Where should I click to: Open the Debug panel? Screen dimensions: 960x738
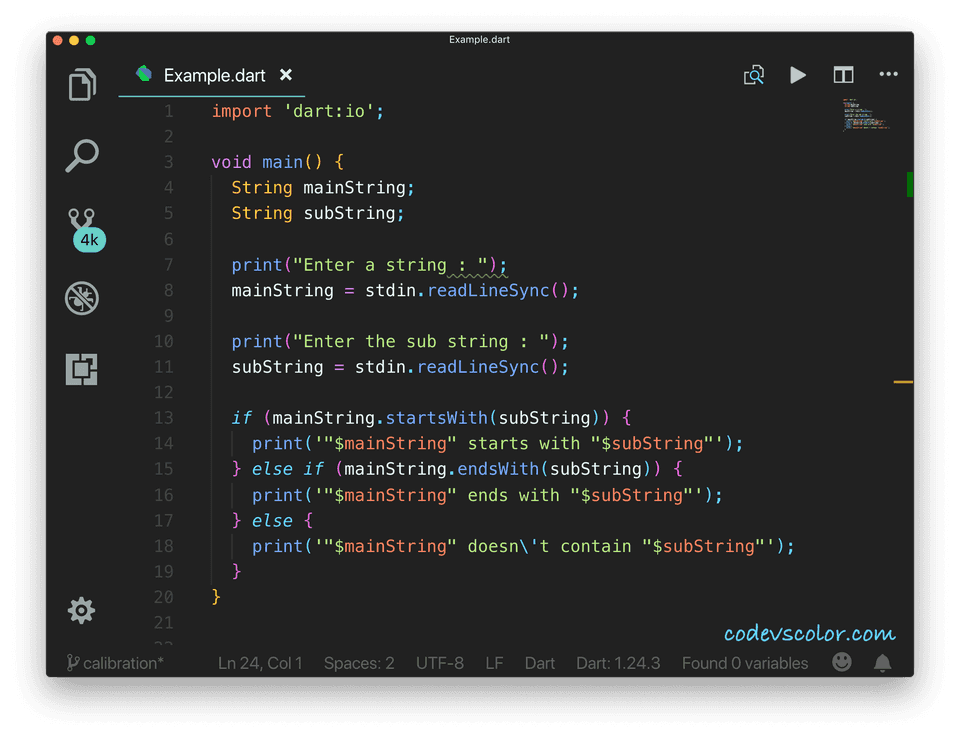(x=82, y=298)
